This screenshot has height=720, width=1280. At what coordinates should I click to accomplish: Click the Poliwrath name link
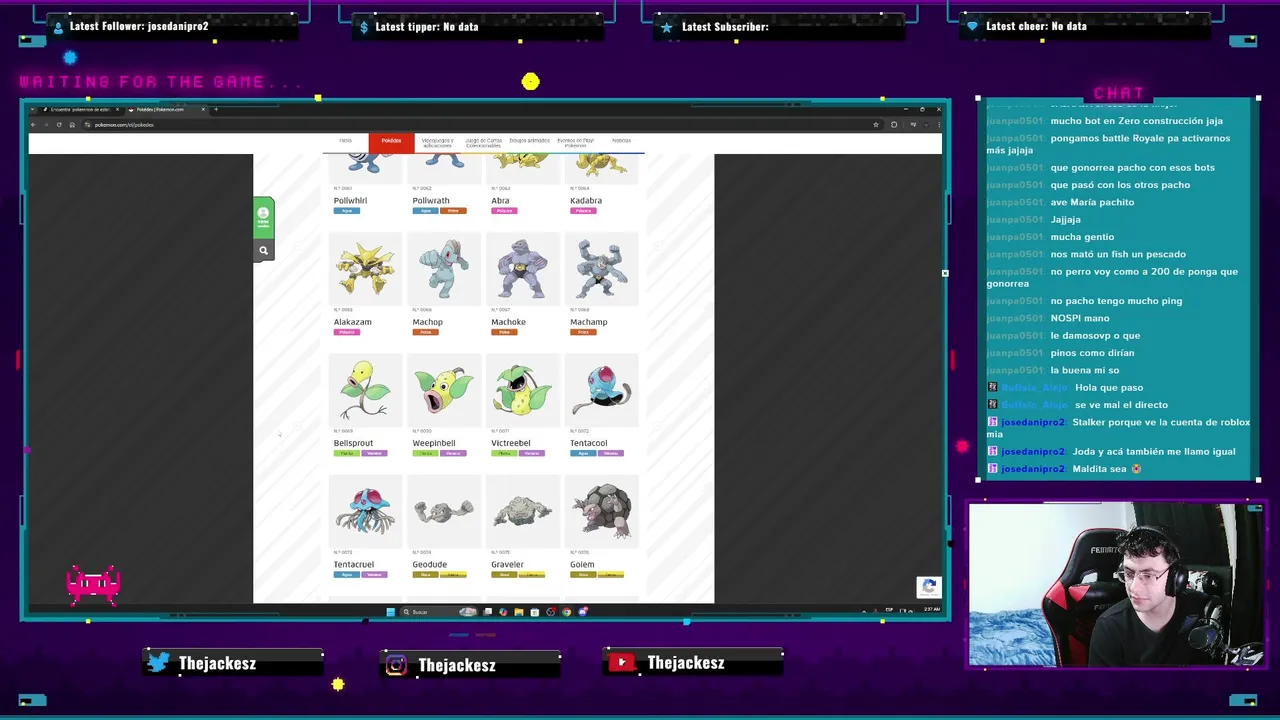(431, 201)
